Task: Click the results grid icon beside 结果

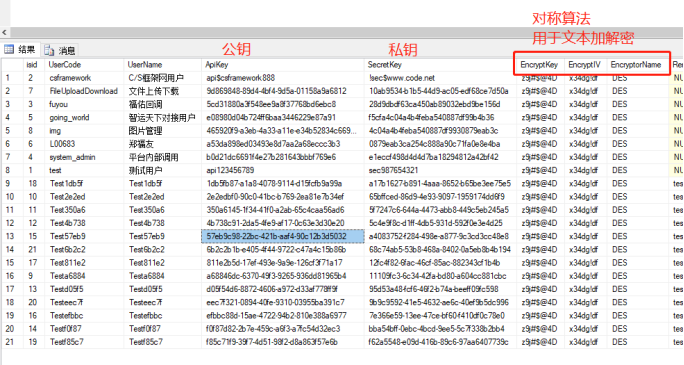Action: point(9,49)
